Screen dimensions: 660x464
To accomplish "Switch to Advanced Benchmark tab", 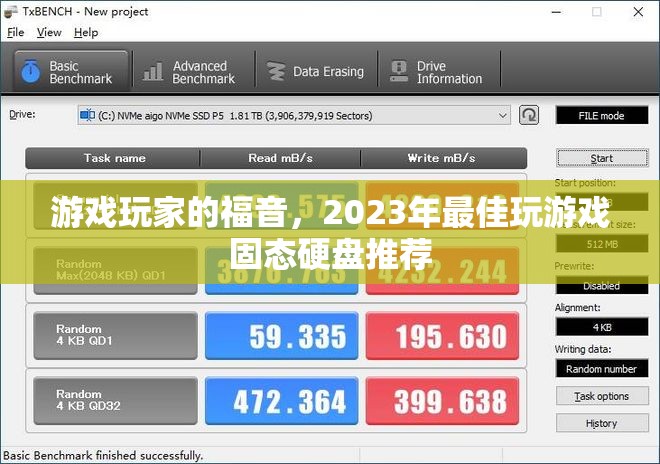I will pyautogui.click(x=194, y=72).
